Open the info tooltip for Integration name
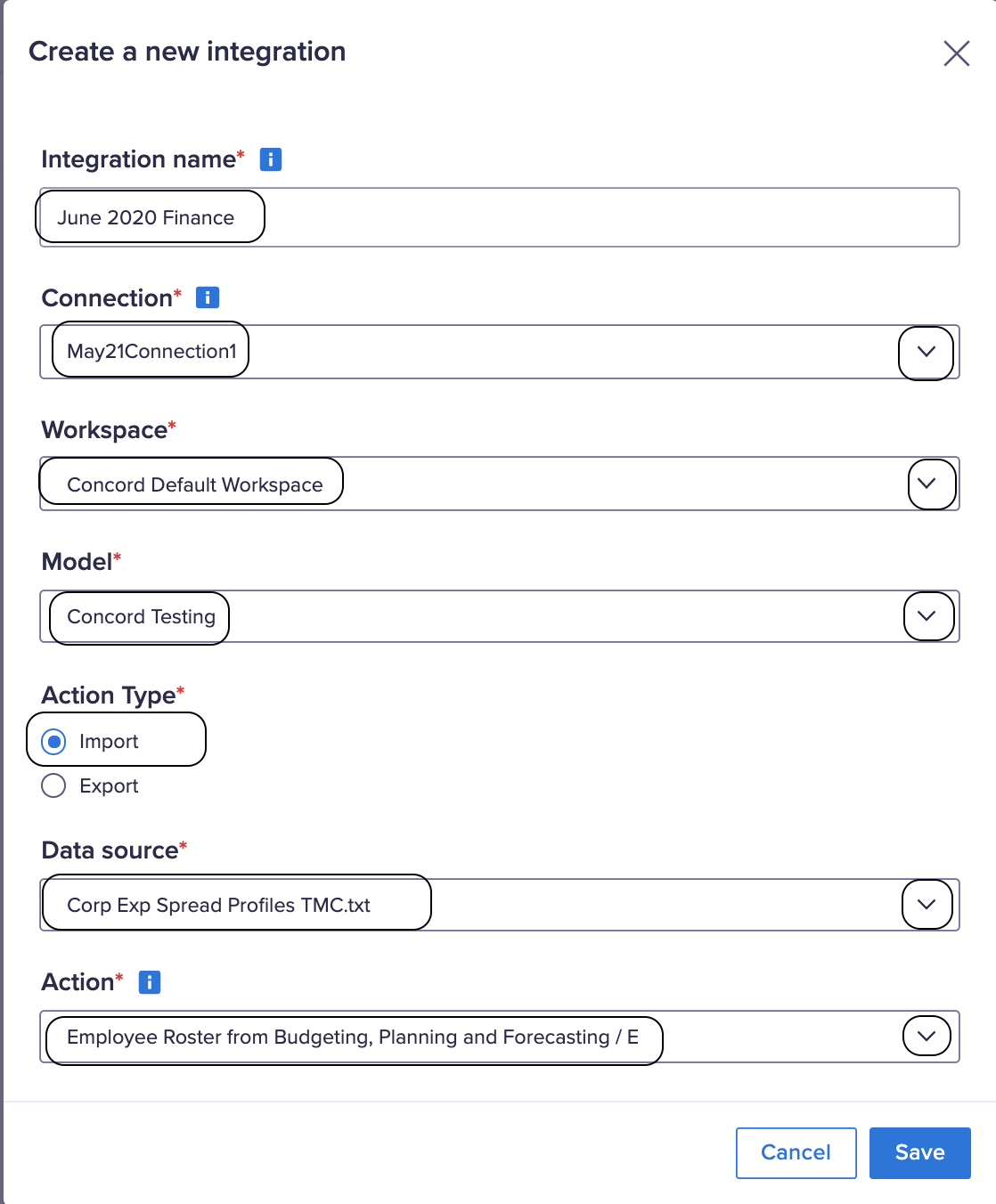Viewport: 996px width, 1204px height. 270,159
